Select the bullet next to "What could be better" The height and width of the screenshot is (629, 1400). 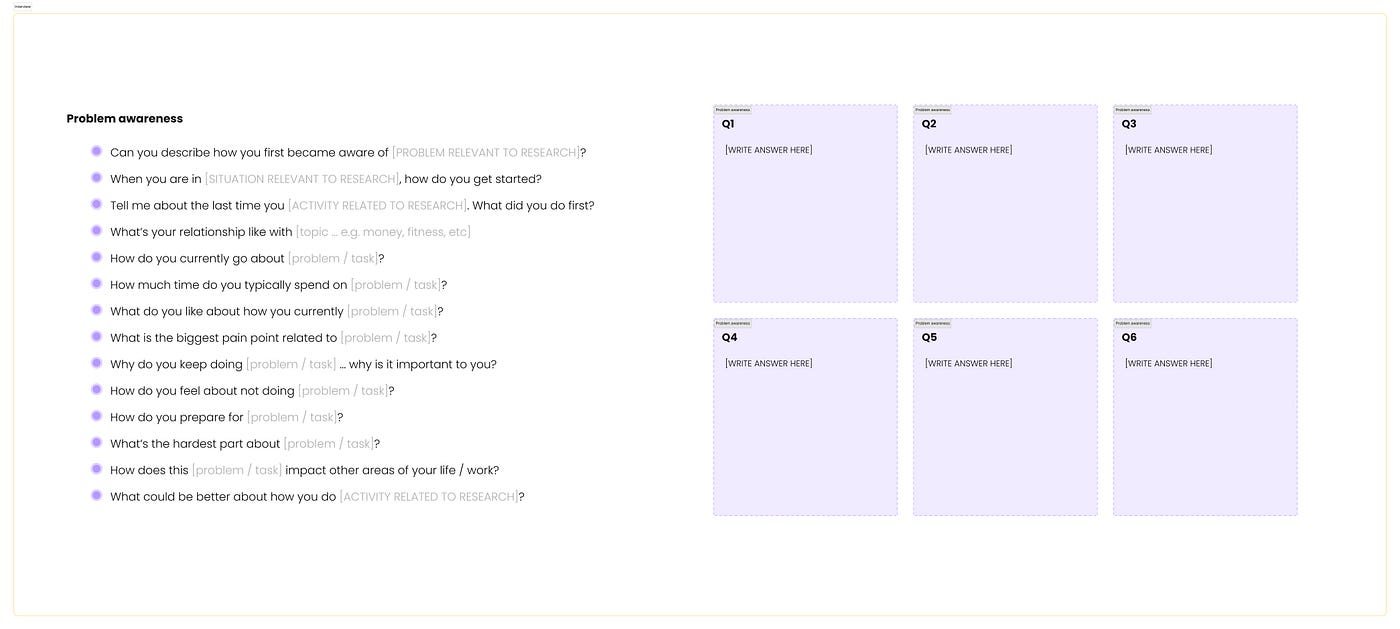tap(97, 495)
